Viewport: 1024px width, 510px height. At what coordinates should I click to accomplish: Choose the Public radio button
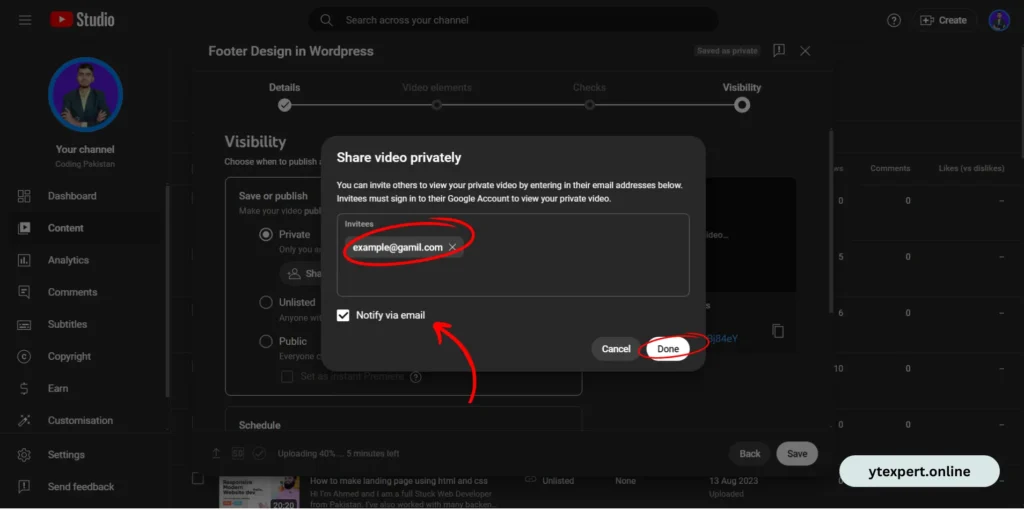pos(266,341)
